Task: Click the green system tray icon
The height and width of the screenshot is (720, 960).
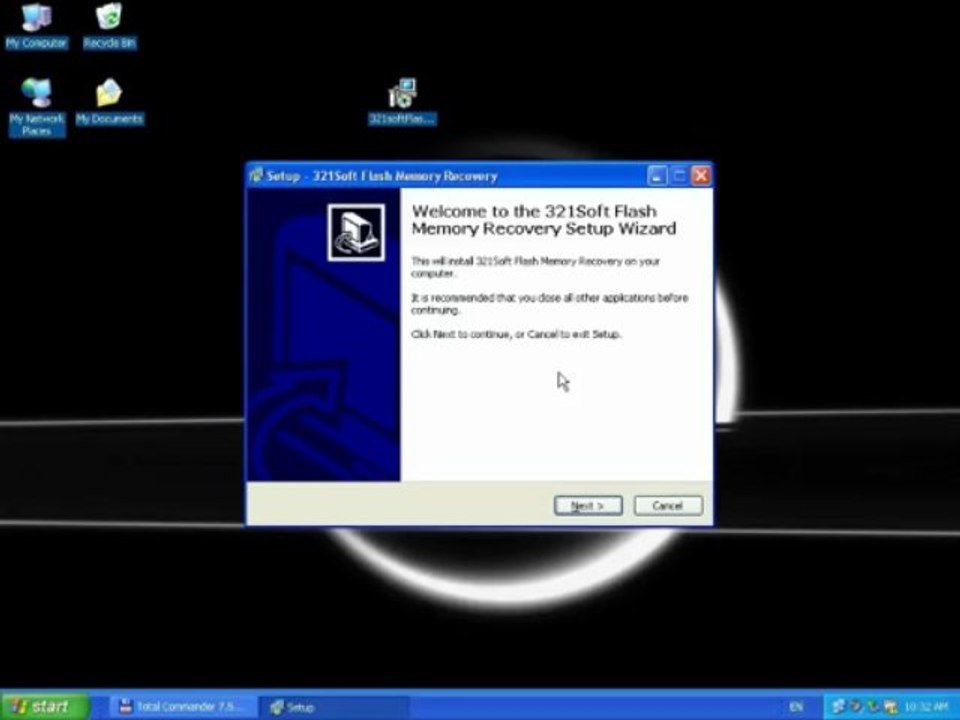Action: pos(872,707)
